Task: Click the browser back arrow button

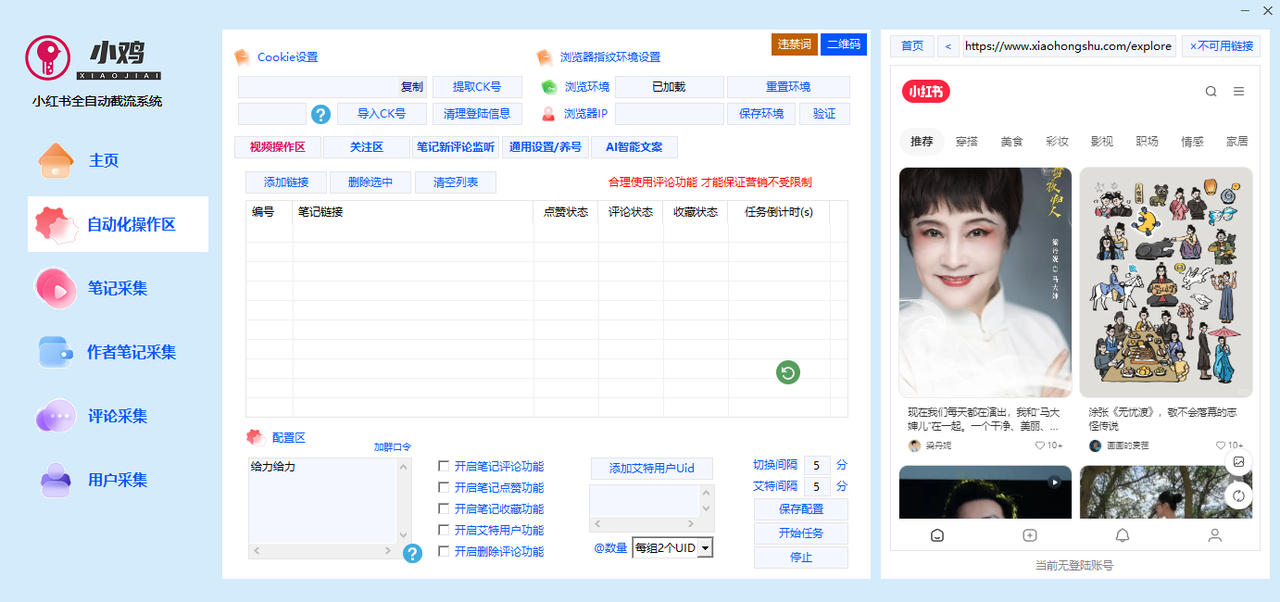Action: (948, 46)
